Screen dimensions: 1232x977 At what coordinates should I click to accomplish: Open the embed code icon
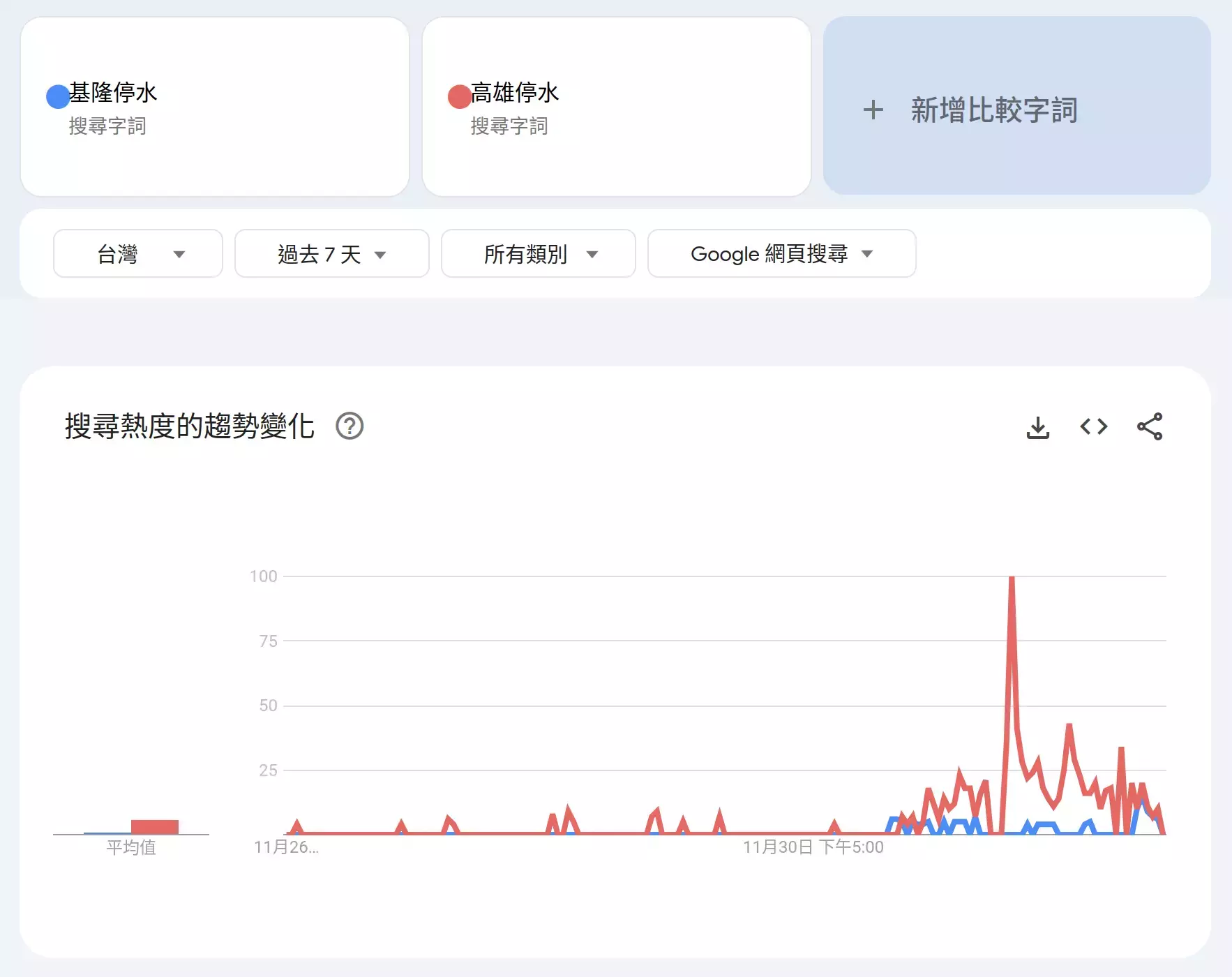pyautogui.click(x=1093, y=426)
